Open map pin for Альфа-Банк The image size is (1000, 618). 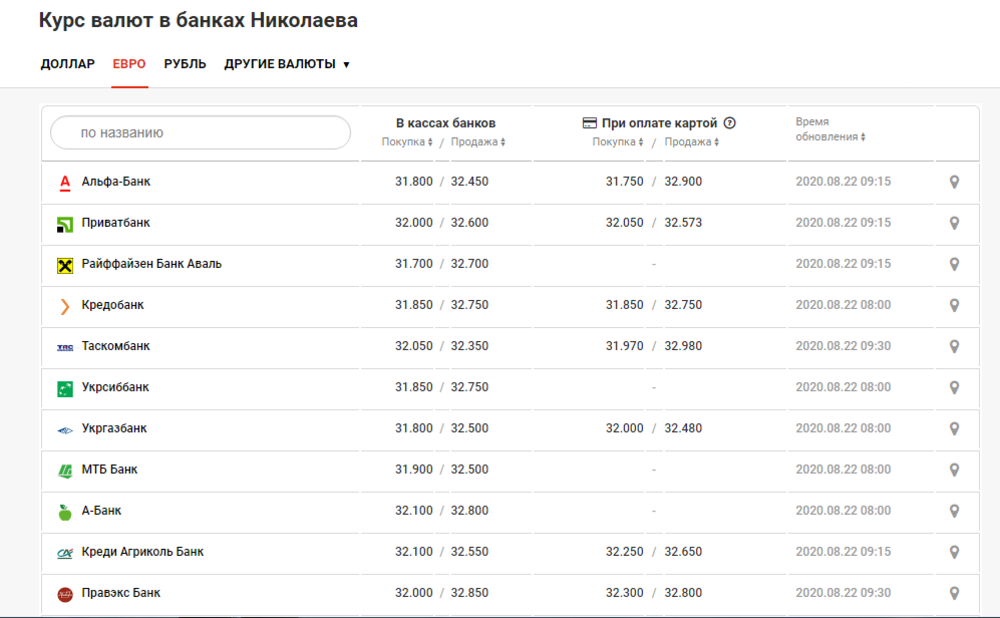(x=954, y=182)
